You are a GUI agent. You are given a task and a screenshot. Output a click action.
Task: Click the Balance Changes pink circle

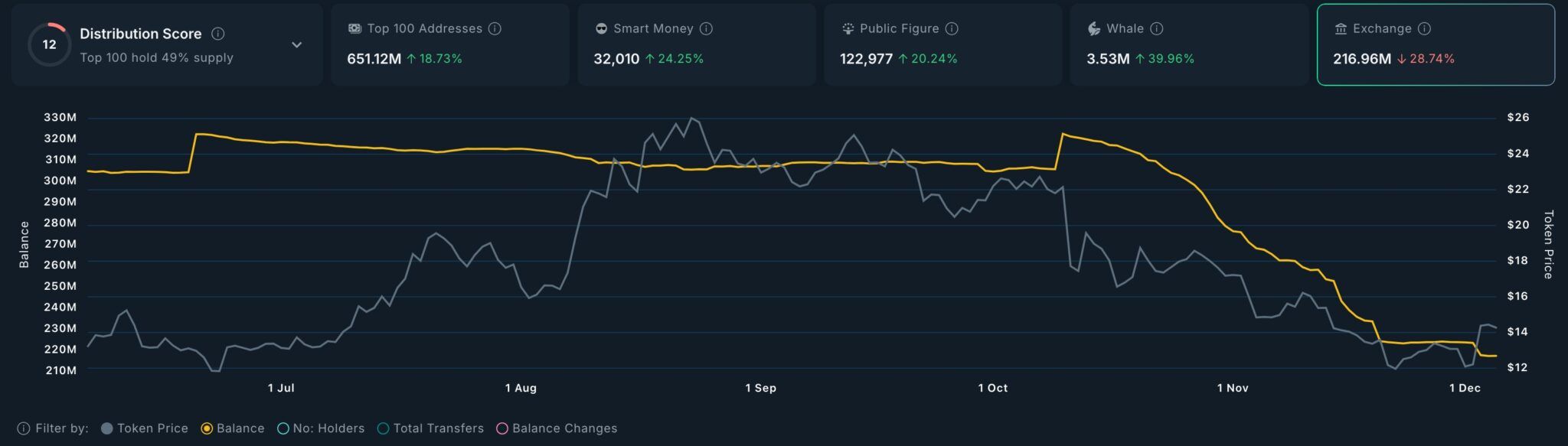[502, 428]
